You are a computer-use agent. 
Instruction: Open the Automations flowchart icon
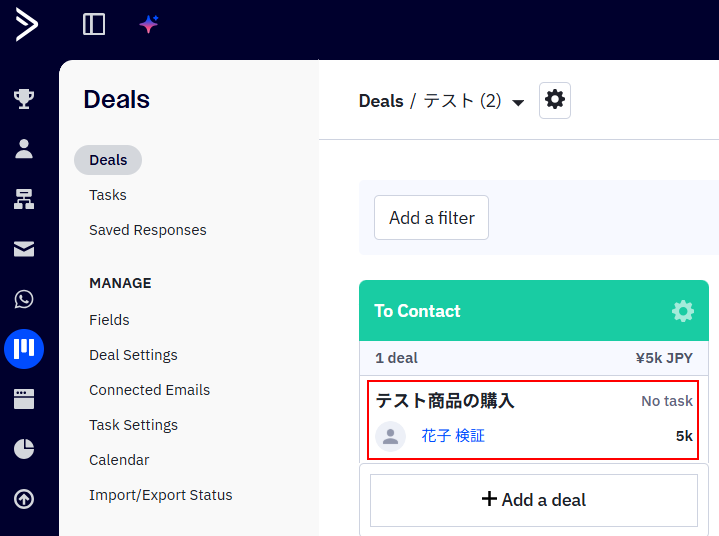(24, 199)
